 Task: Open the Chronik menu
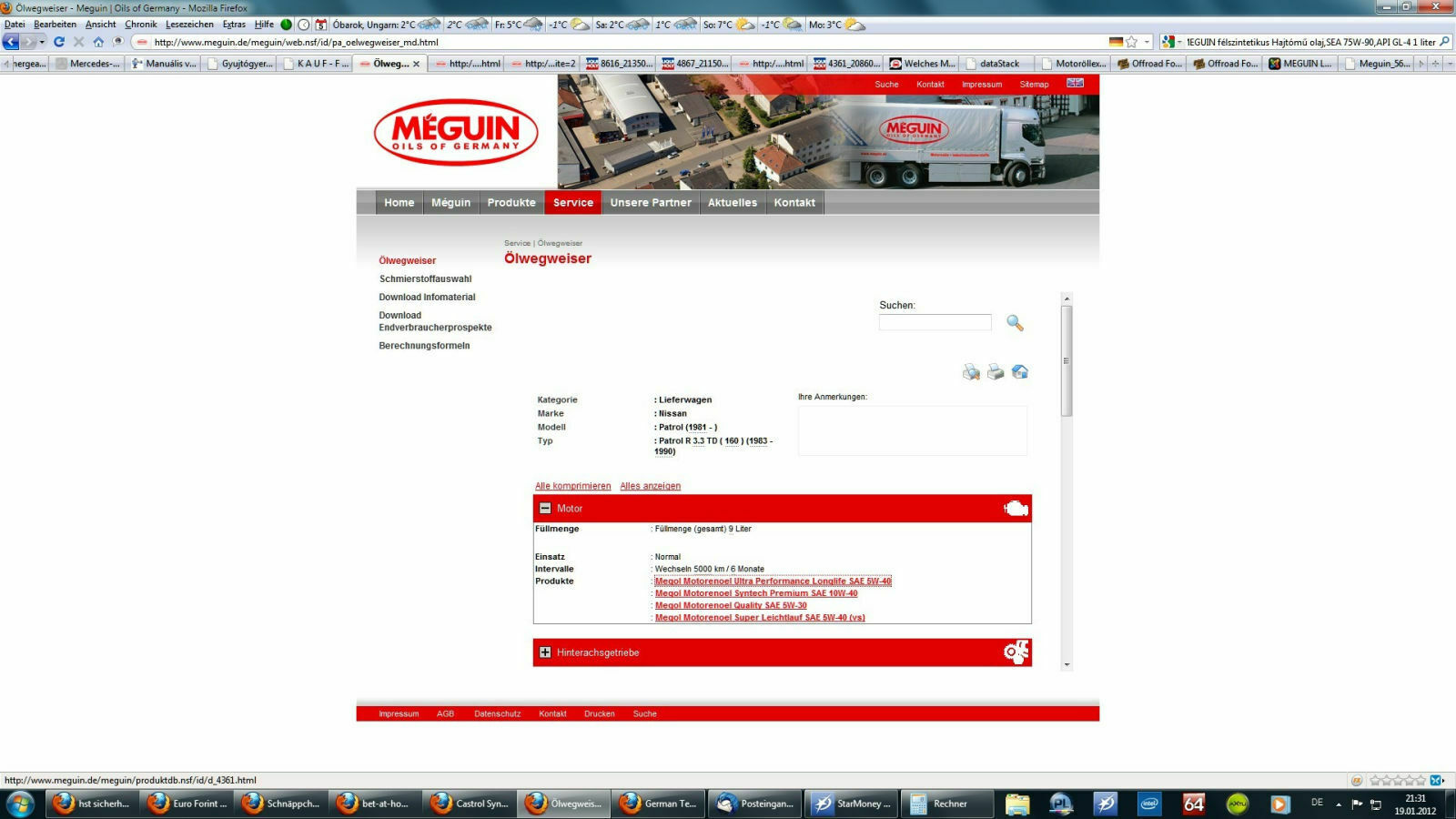[x=141, y=25]
